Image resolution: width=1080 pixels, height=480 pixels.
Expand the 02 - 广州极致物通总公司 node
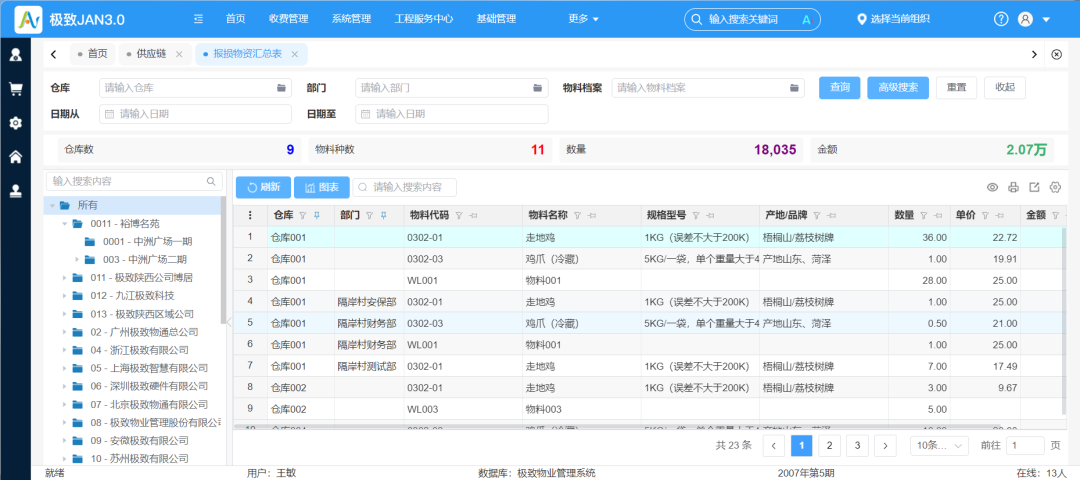(65, 332)
